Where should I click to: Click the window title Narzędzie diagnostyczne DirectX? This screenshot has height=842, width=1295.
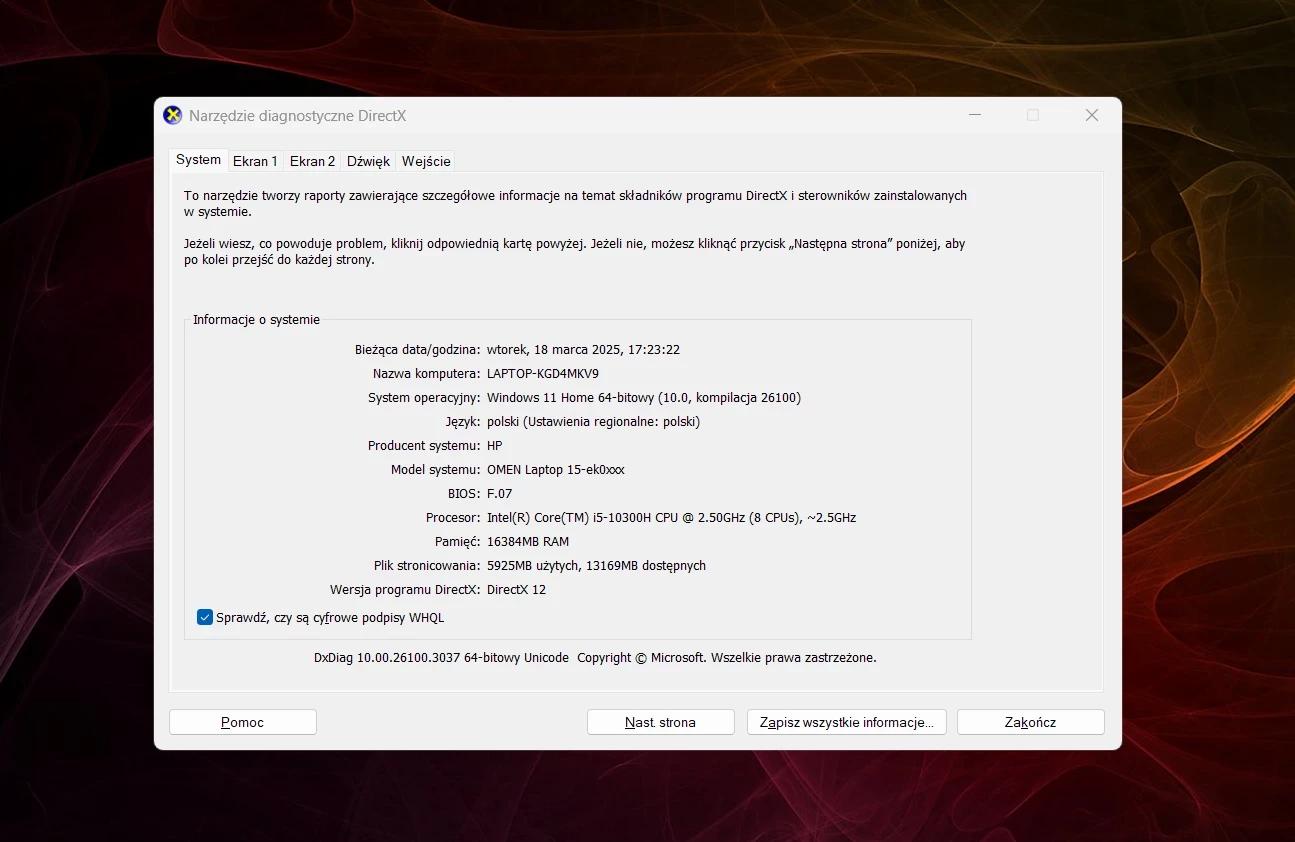[x=298, y=116]
